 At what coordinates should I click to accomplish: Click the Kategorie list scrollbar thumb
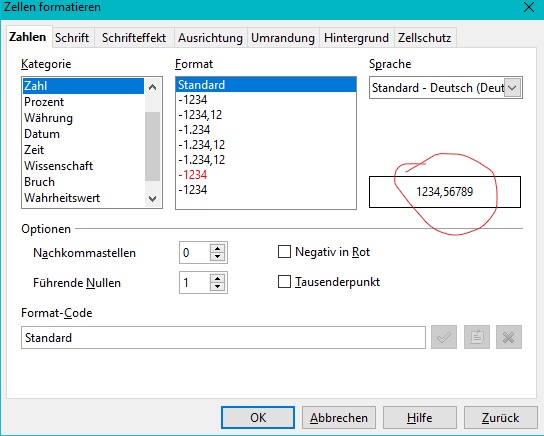click(x=152, y=146)
